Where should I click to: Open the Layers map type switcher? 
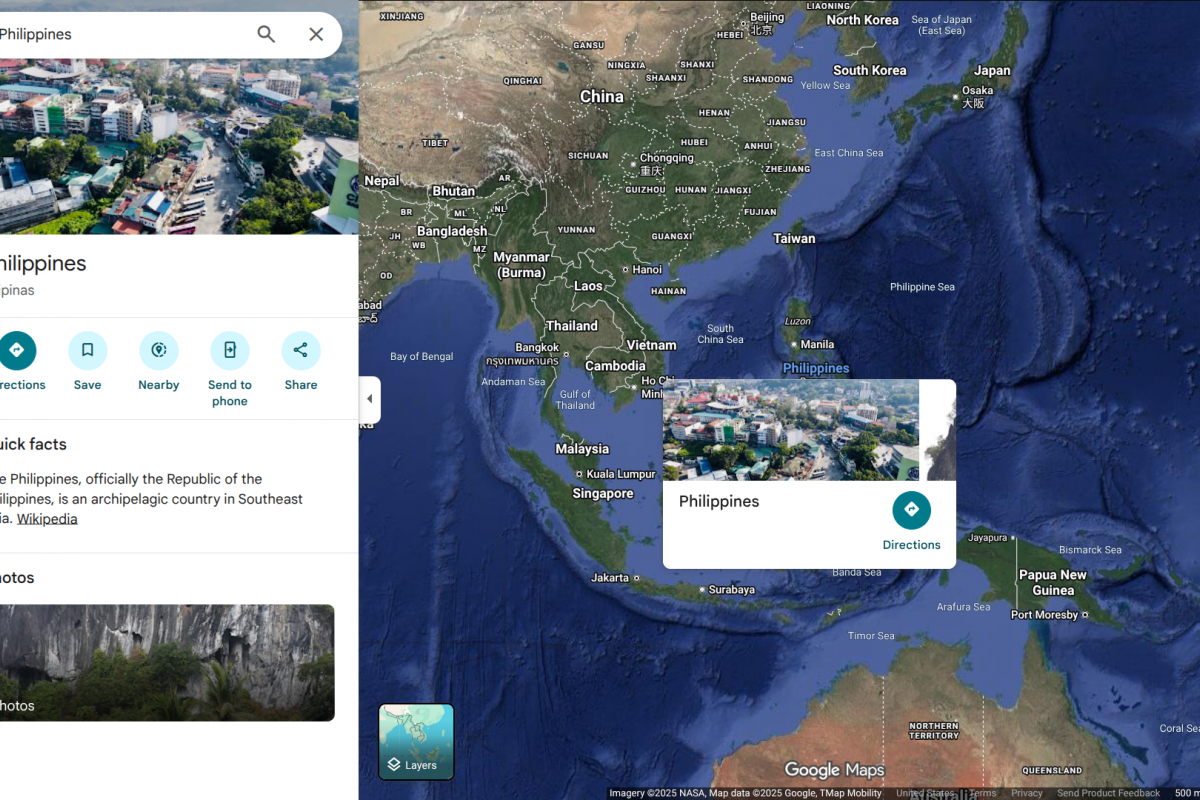pos(416,742)
